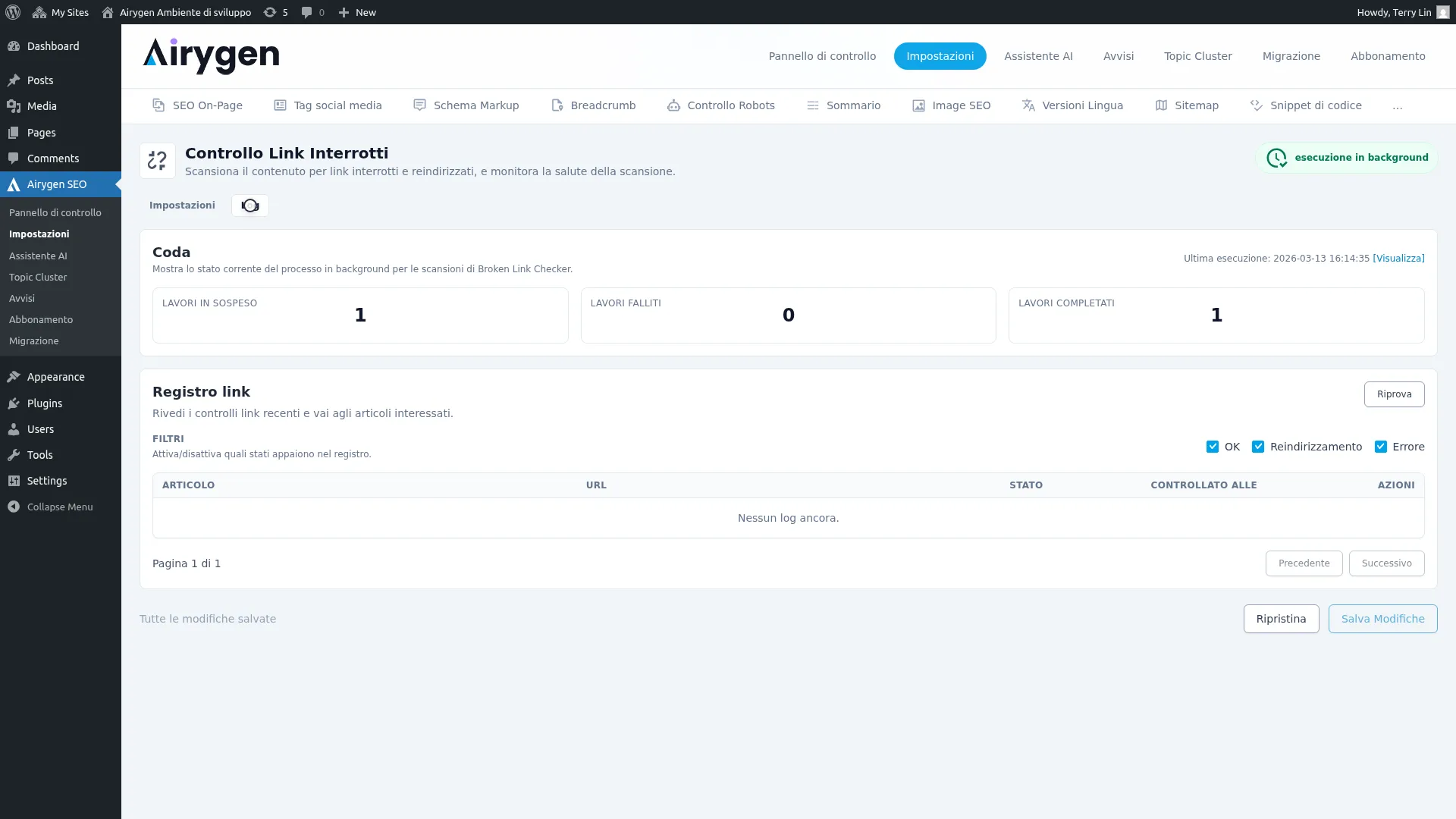Open Assistente AI in sidebar submenu
This screenshot has height=819, width=1456.
click(38, 256)
